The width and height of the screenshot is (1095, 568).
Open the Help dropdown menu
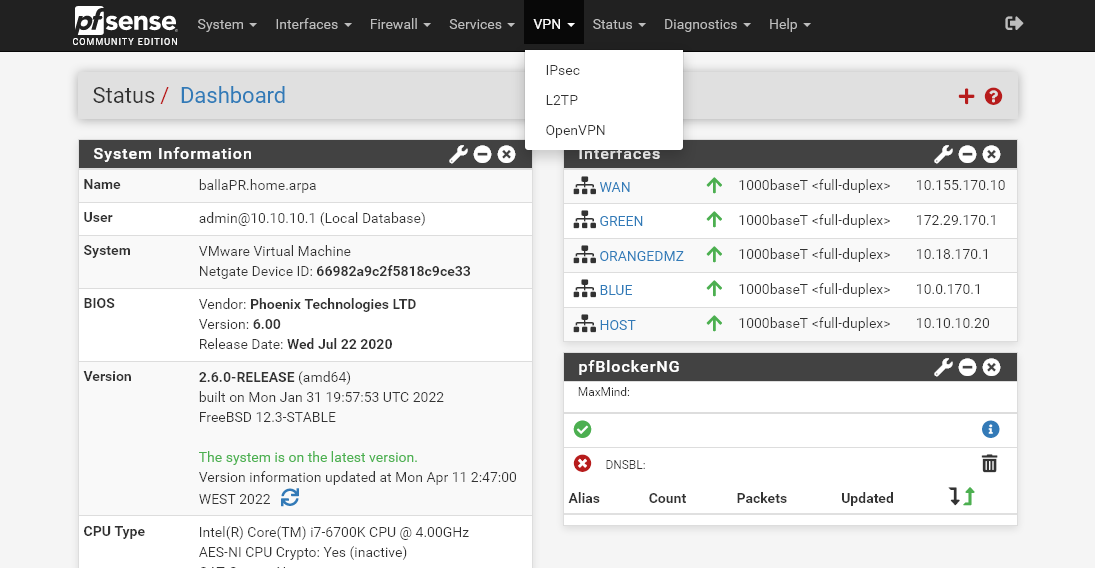point(790,24)
